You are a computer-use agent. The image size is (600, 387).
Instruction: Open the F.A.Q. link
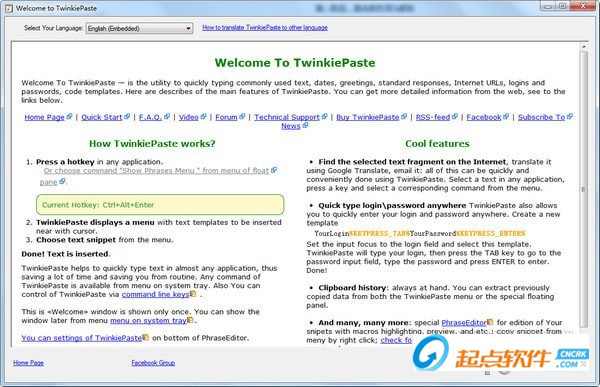(150, 117)
